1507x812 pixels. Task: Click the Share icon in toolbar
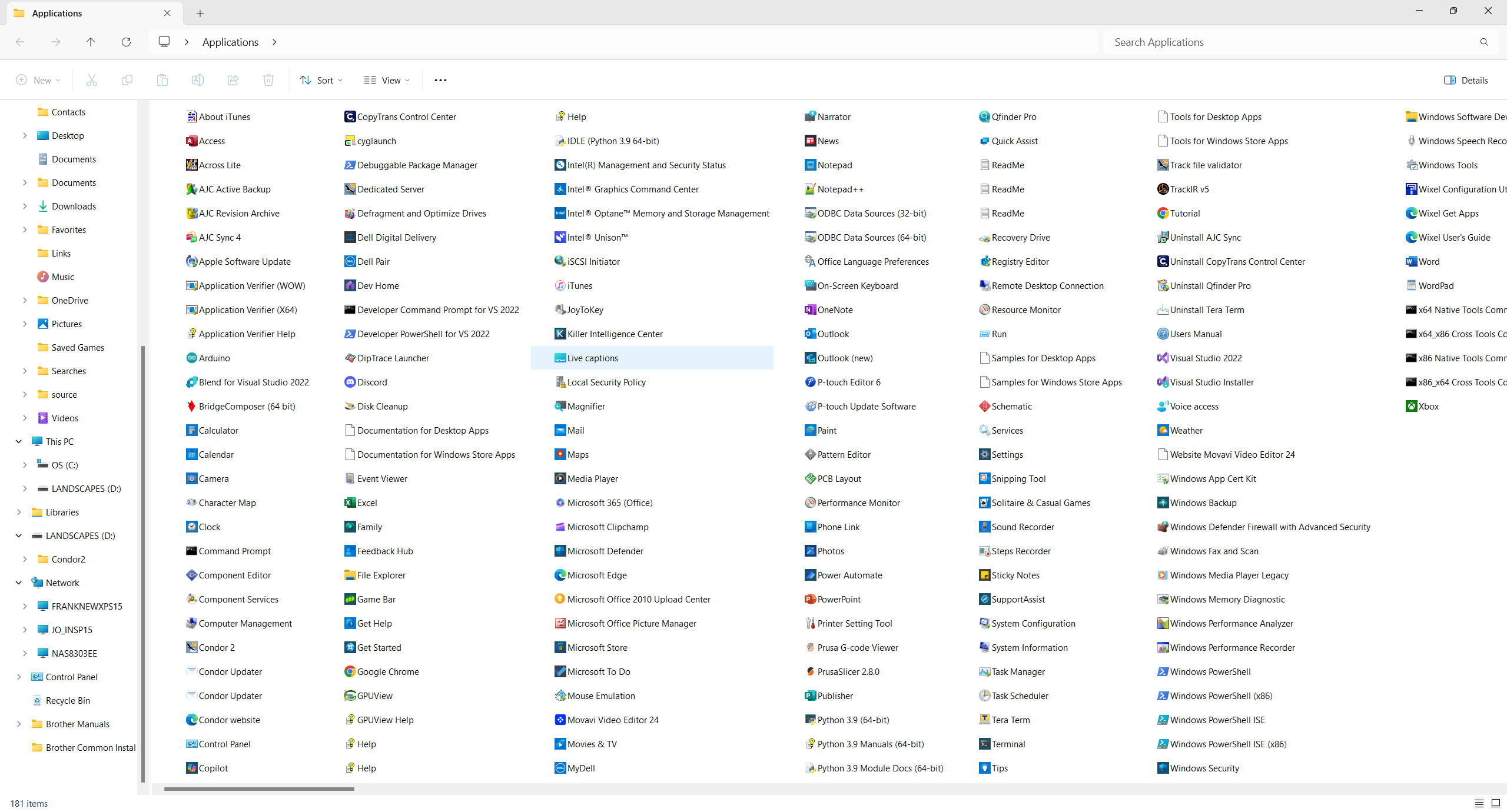(x=233, y=80)
